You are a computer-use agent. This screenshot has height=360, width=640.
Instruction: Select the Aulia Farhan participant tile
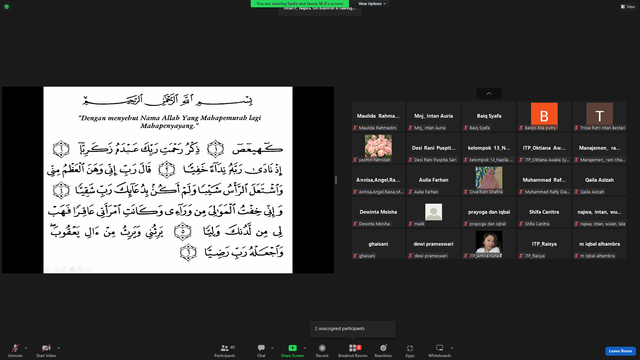click(x=433, y=180)
